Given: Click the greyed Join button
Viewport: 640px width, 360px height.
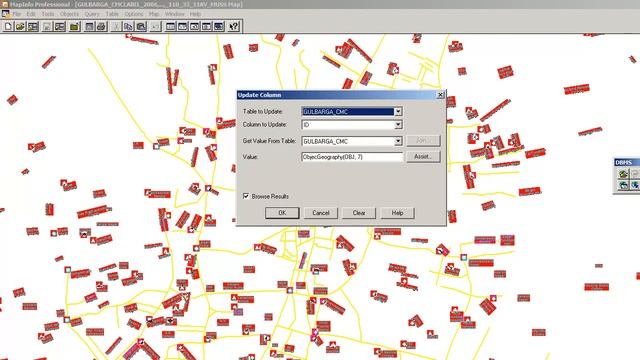Looking at the screenshot, I should (x=423, y=140).
